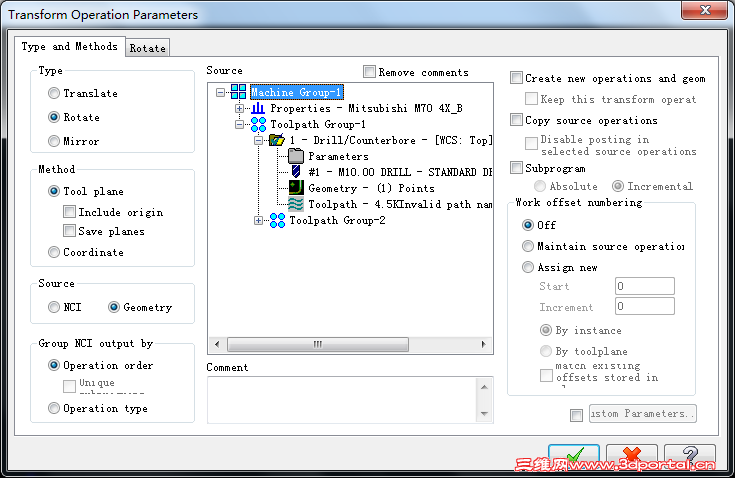Click the Toolpath Group-2 icon
Screen dimensions: 735x478
point(277,220)
